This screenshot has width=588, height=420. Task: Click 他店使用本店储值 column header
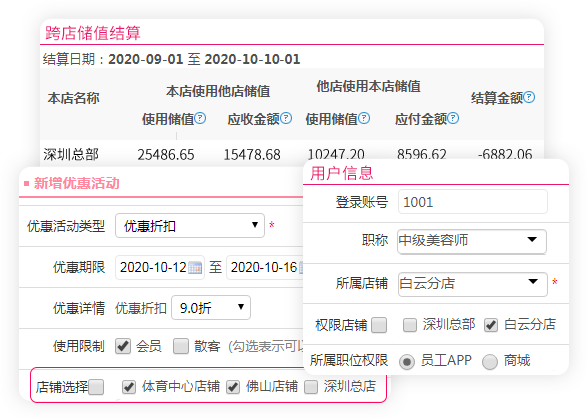click(369, 86)
